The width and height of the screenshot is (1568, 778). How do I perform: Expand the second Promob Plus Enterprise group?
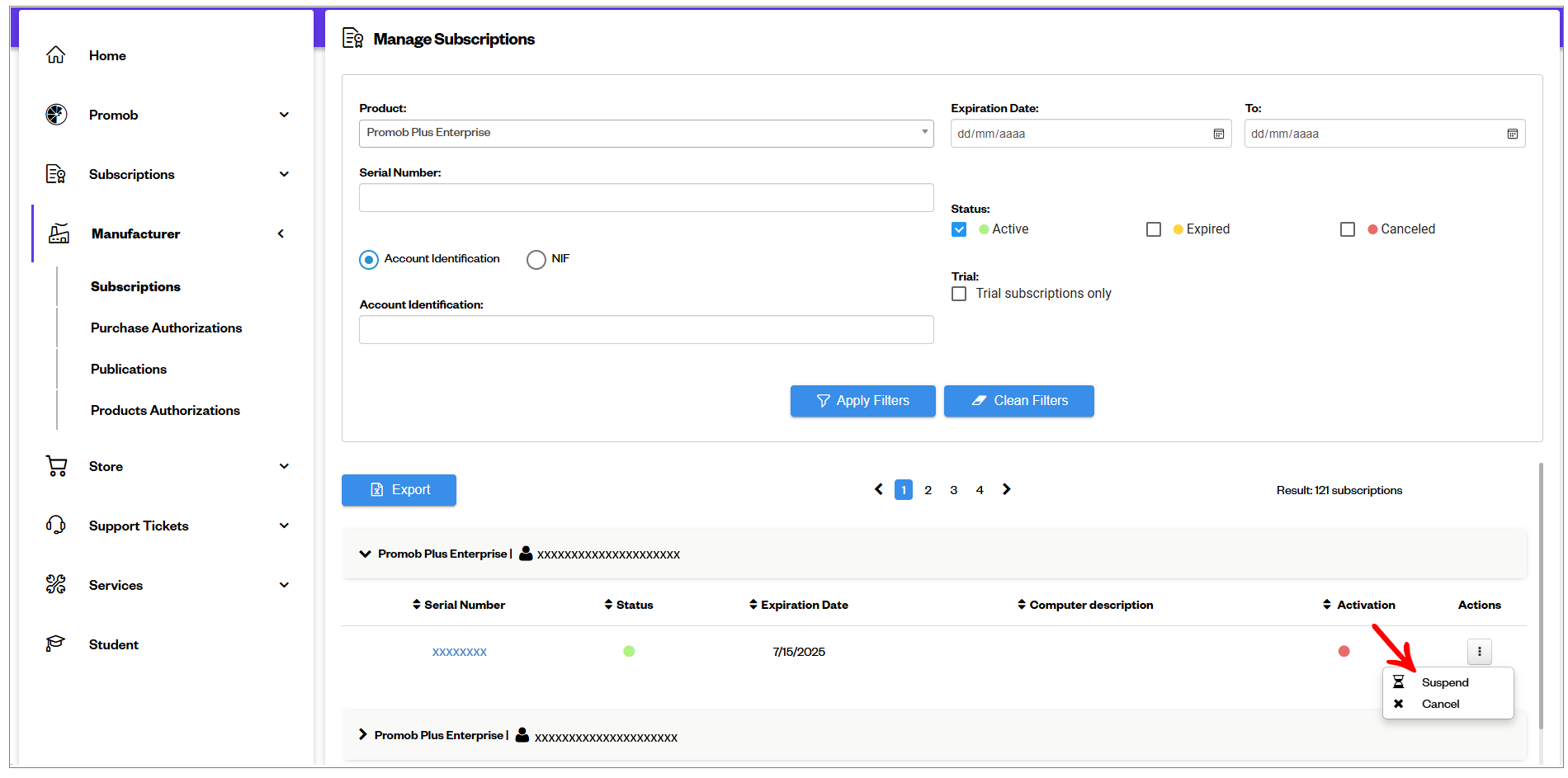click(x=362, y=734)
